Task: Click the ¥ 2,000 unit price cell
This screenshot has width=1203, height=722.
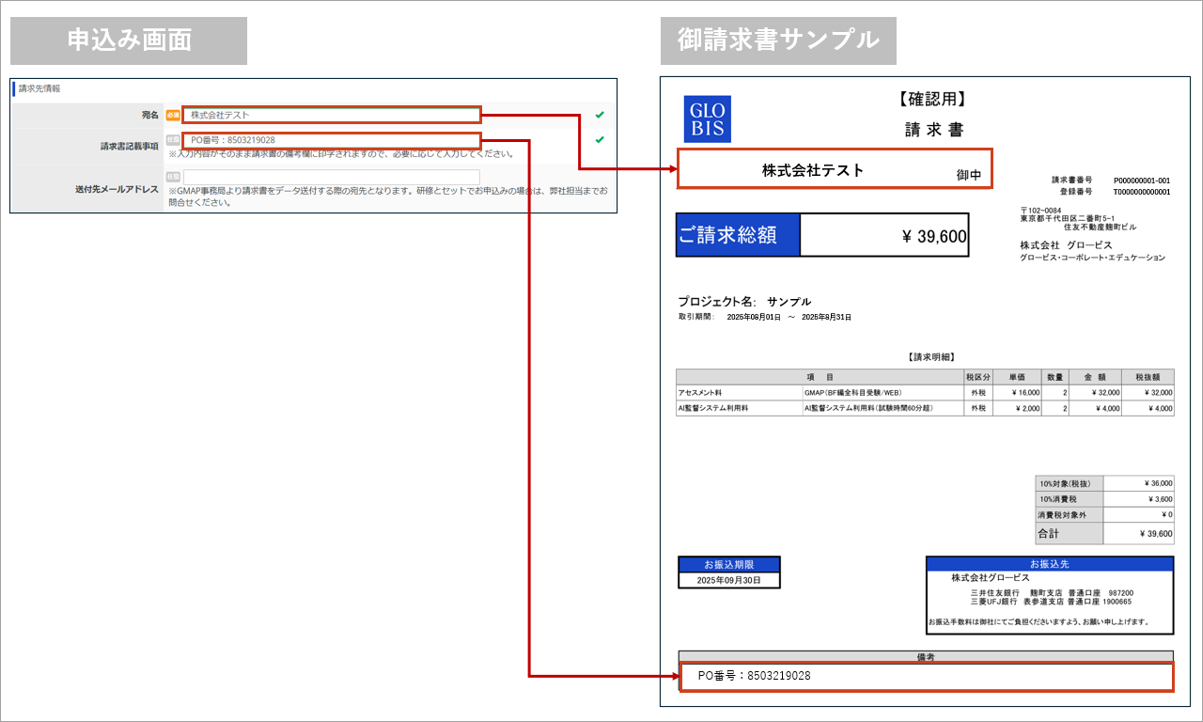Action: click(1018, 409)
